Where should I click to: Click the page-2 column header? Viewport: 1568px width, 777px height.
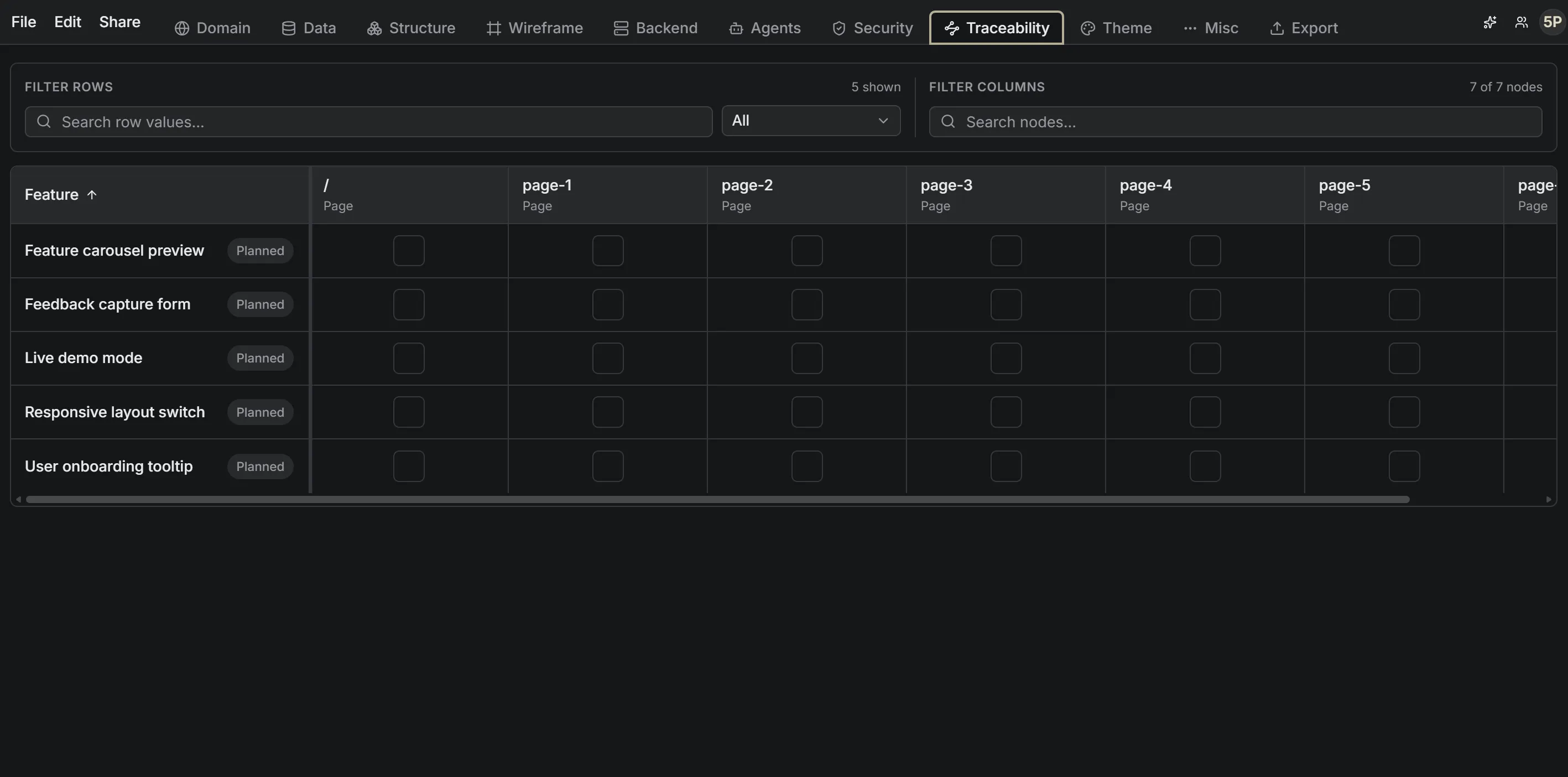[806, 195]
